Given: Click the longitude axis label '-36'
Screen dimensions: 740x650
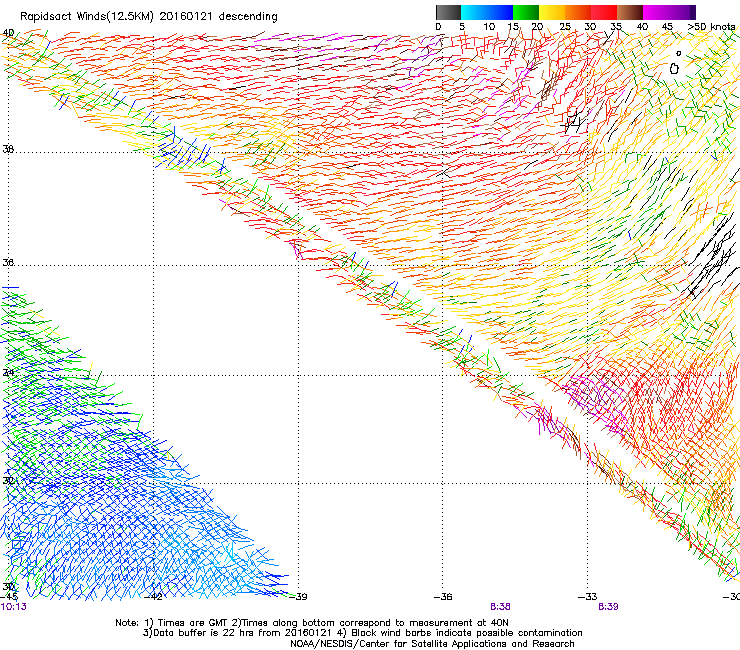Looking at the screenshot, I should (443, 597).
